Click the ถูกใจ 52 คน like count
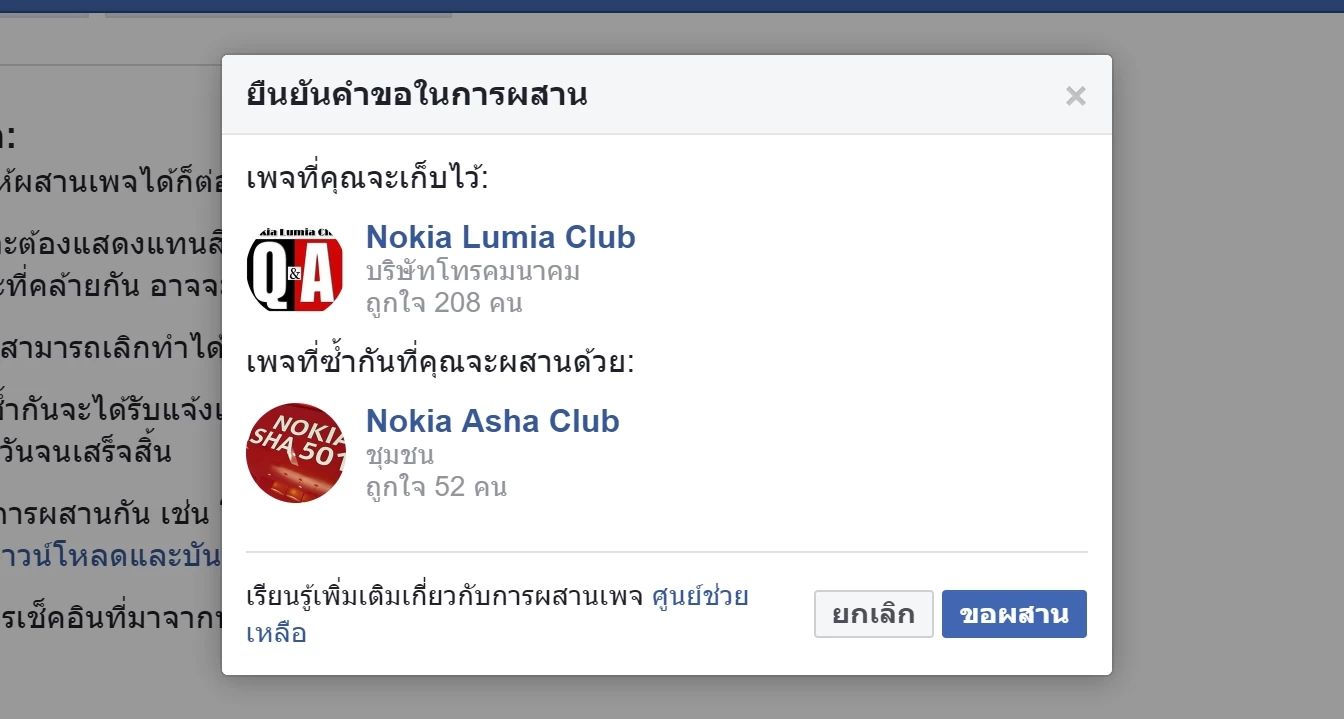This screenshot has width=1344, height=719. [x=436, y=487]
